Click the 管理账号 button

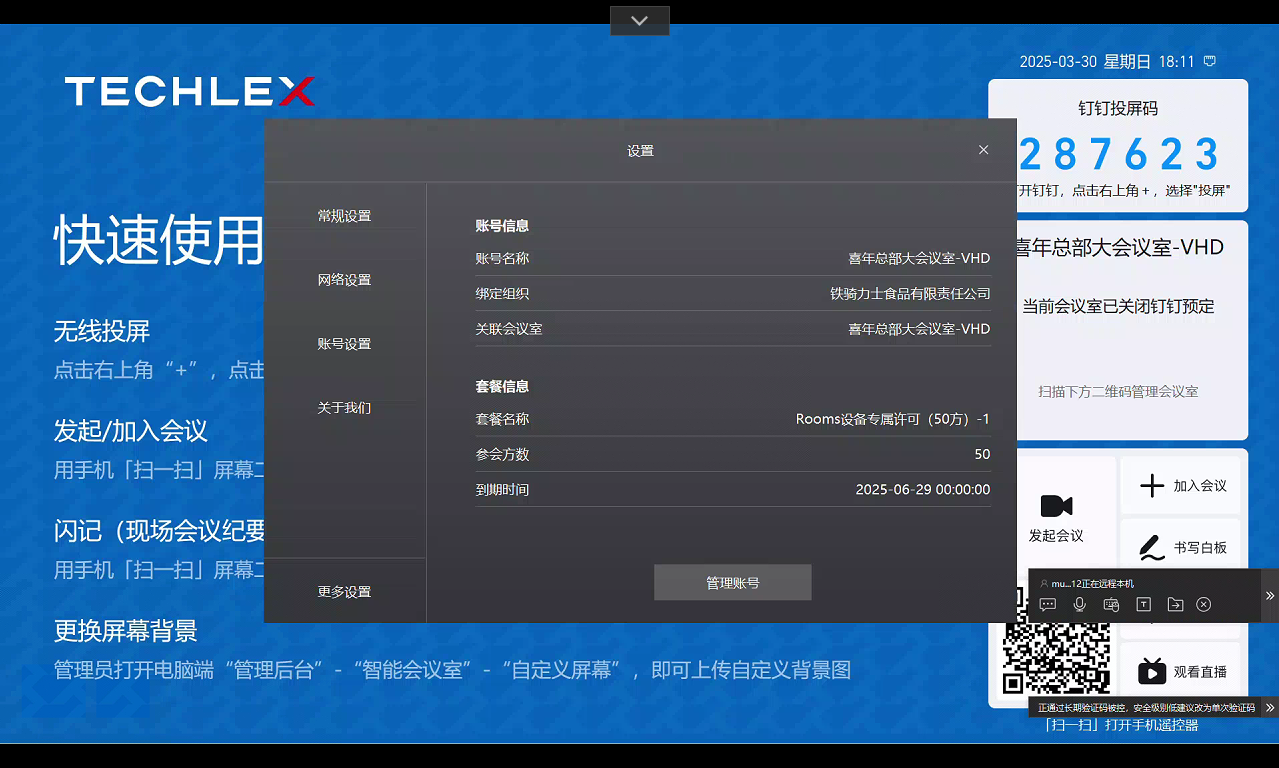tap(733, 583)
